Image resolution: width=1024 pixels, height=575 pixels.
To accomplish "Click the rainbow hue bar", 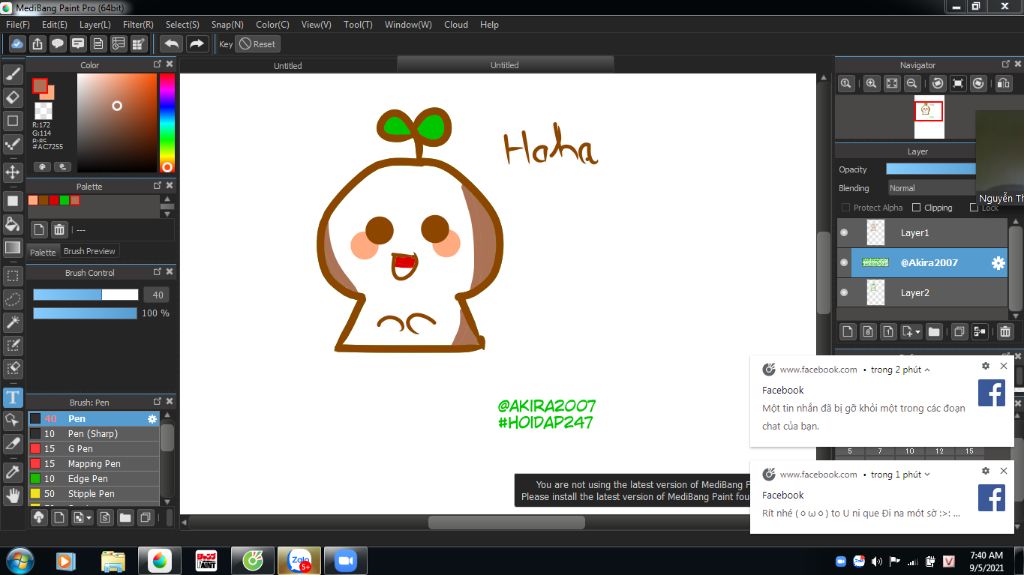I will pyautogui.click(x=167, y=123).
